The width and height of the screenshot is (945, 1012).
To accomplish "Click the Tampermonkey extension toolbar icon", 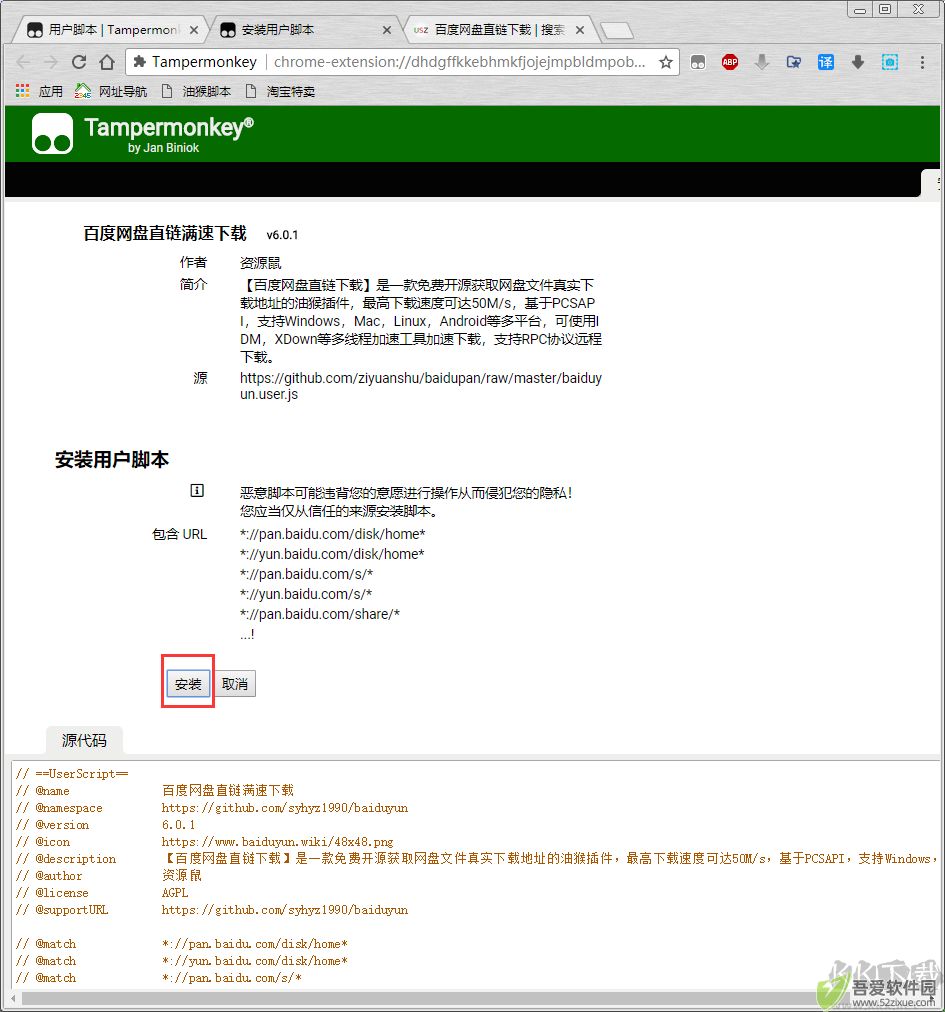I will point(698,63).
